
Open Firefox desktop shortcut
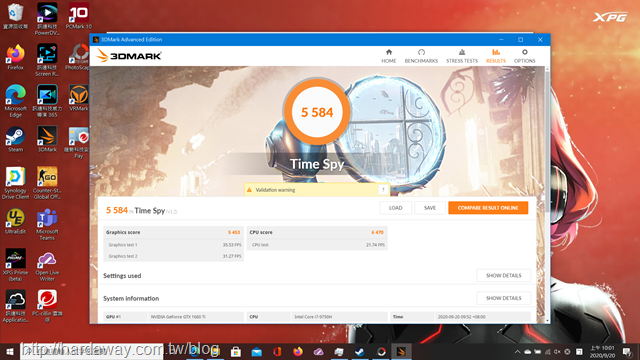(16, 57)
